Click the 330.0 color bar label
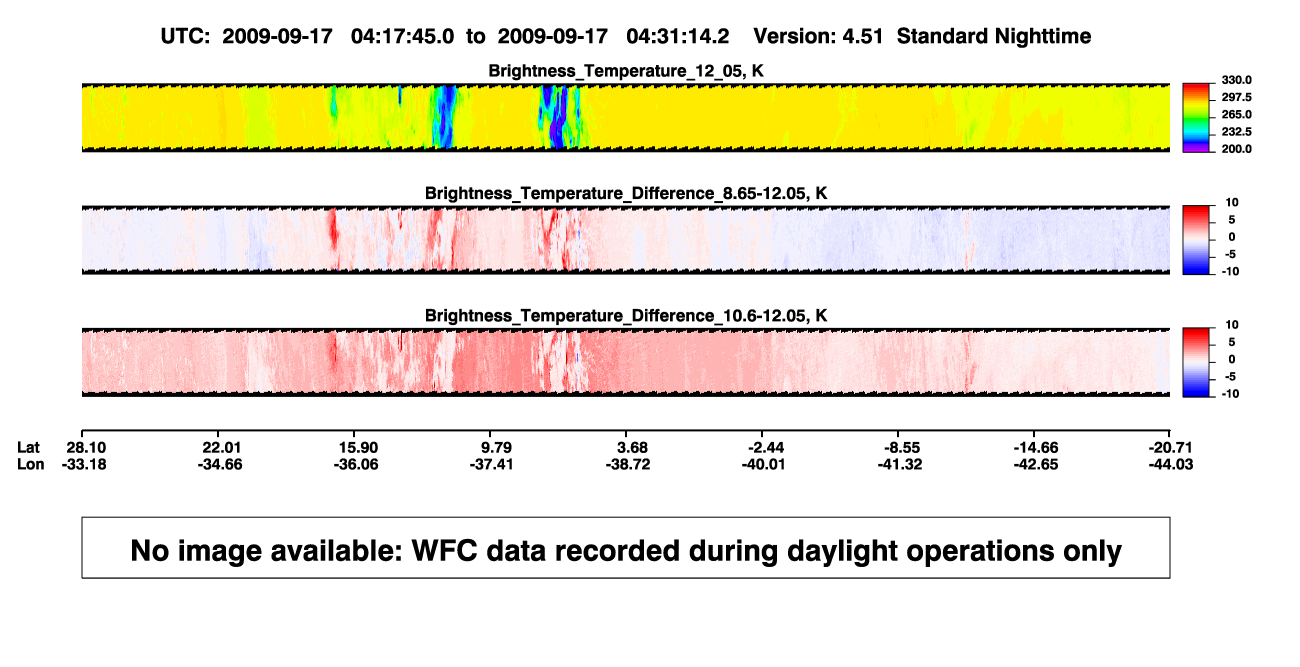The width and height of the screenshot is (1300, 667). 1236,80
